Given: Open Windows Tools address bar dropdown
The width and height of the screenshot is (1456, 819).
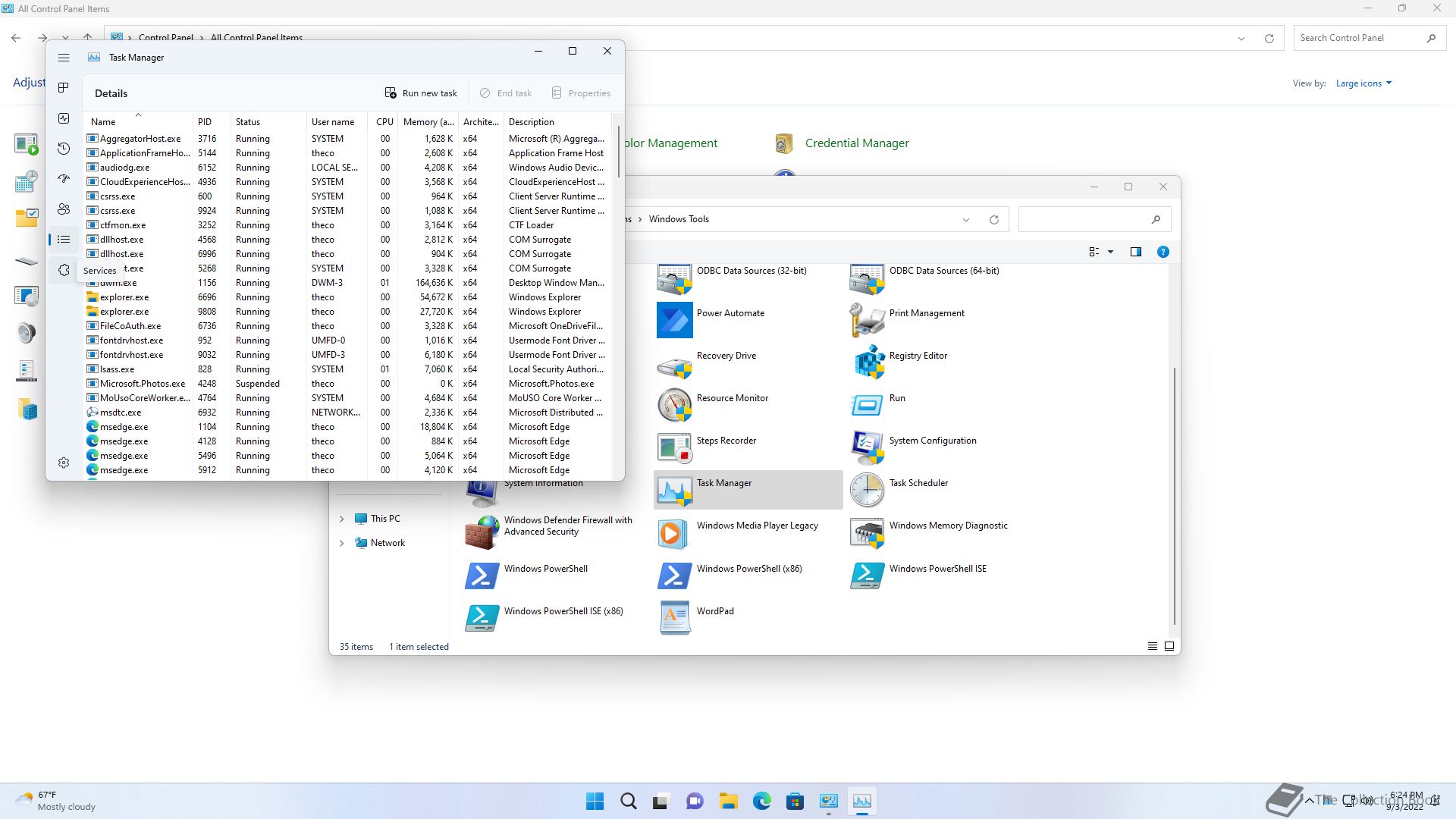Looking at the screenshot, I should [966, 219].
